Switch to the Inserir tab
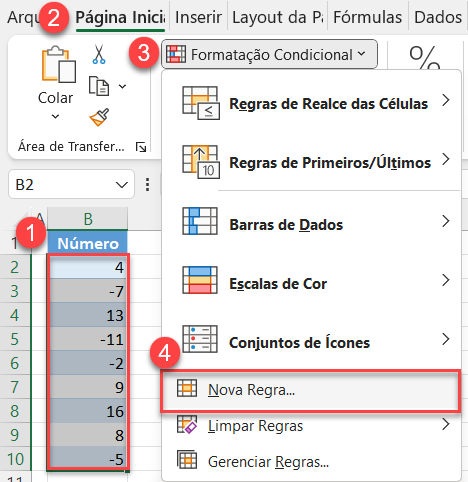Image resolution: width=468 pixels, height=482 pixels. [198, 17]
